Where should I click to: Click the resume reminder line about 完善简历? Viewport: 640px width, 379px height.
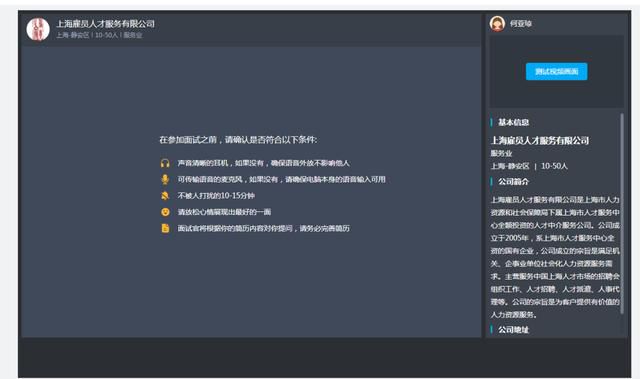pos(263,228)
